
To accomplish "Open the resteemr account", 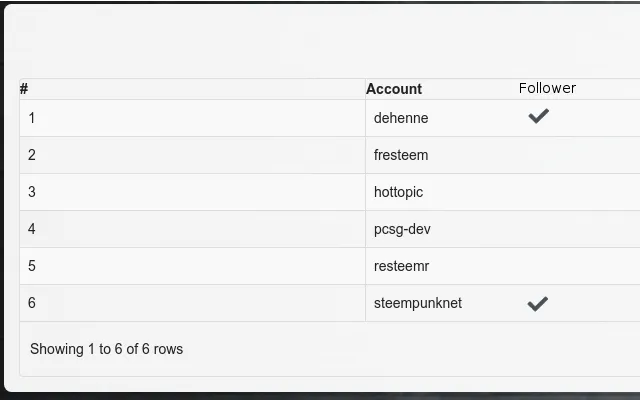I will [401, 266].
